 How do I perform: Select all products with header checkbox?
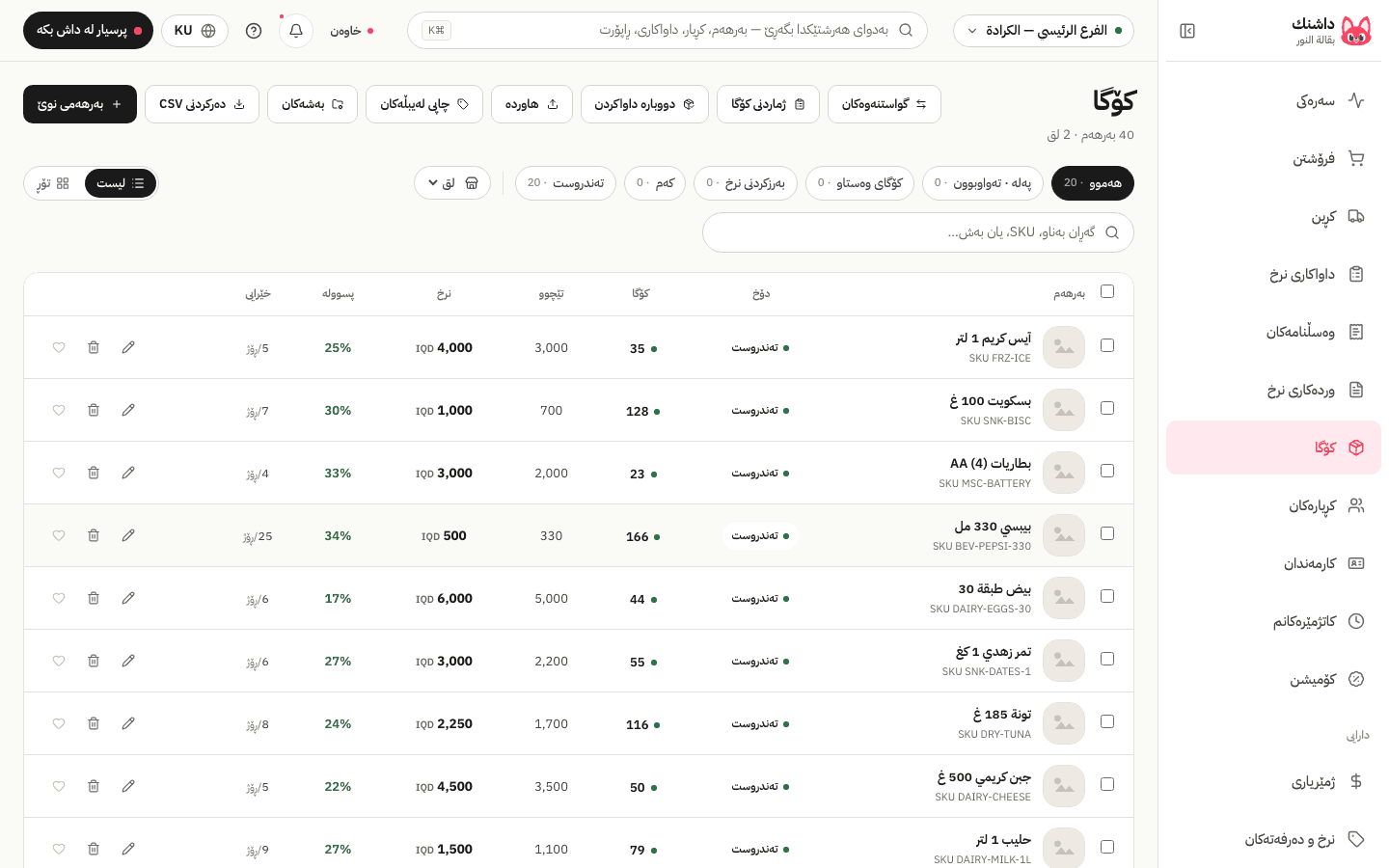1107,291
